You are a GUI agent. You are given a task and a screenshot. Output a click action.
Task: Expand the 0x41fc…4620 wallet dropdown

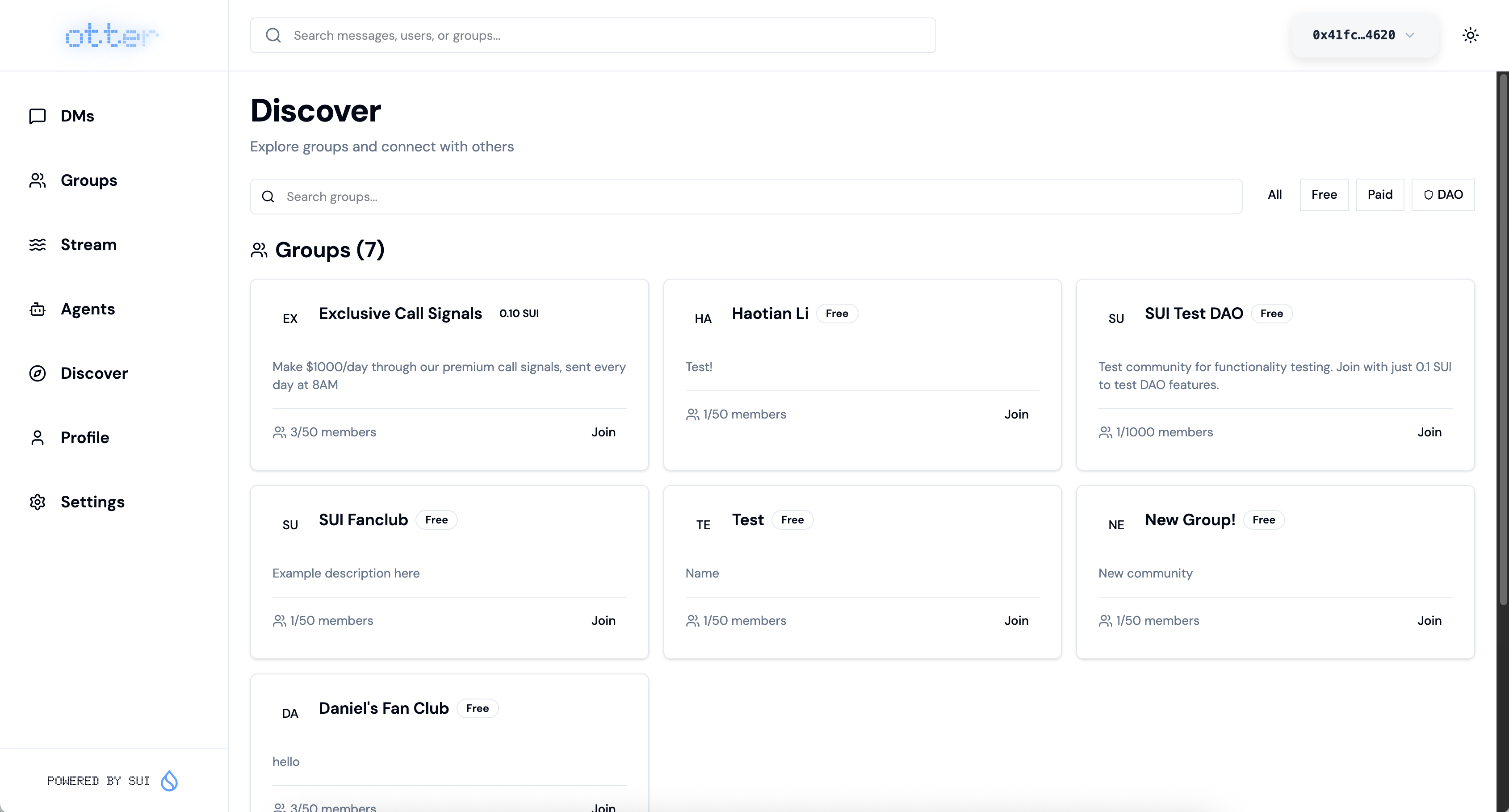1363,35
